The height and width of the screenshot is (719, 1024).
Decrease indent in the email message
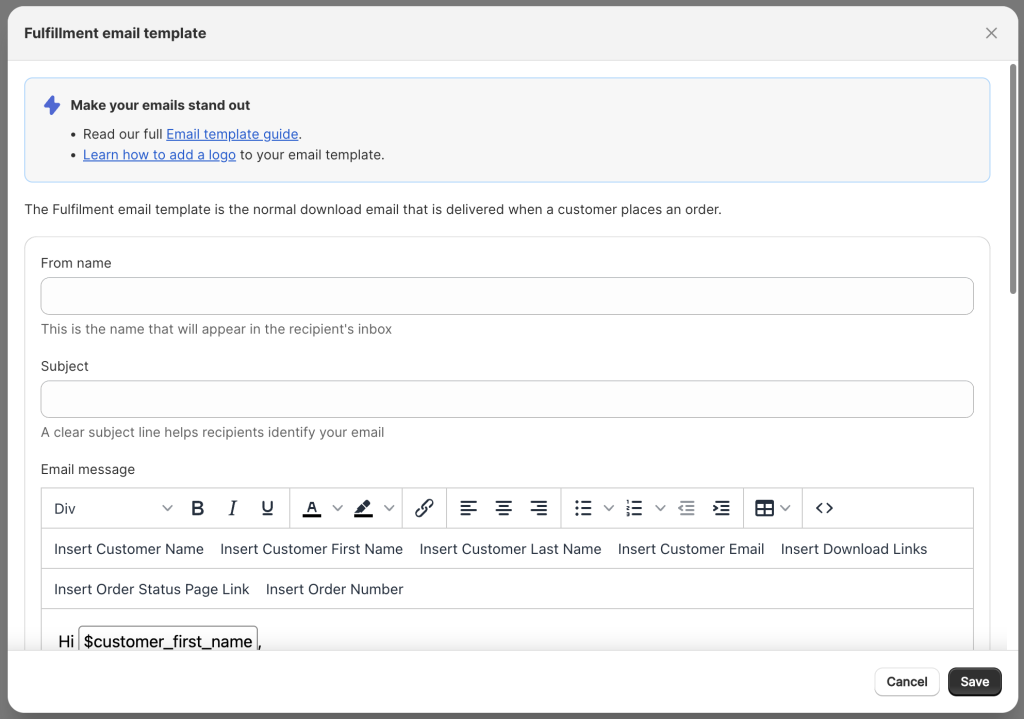pos(686,508)
